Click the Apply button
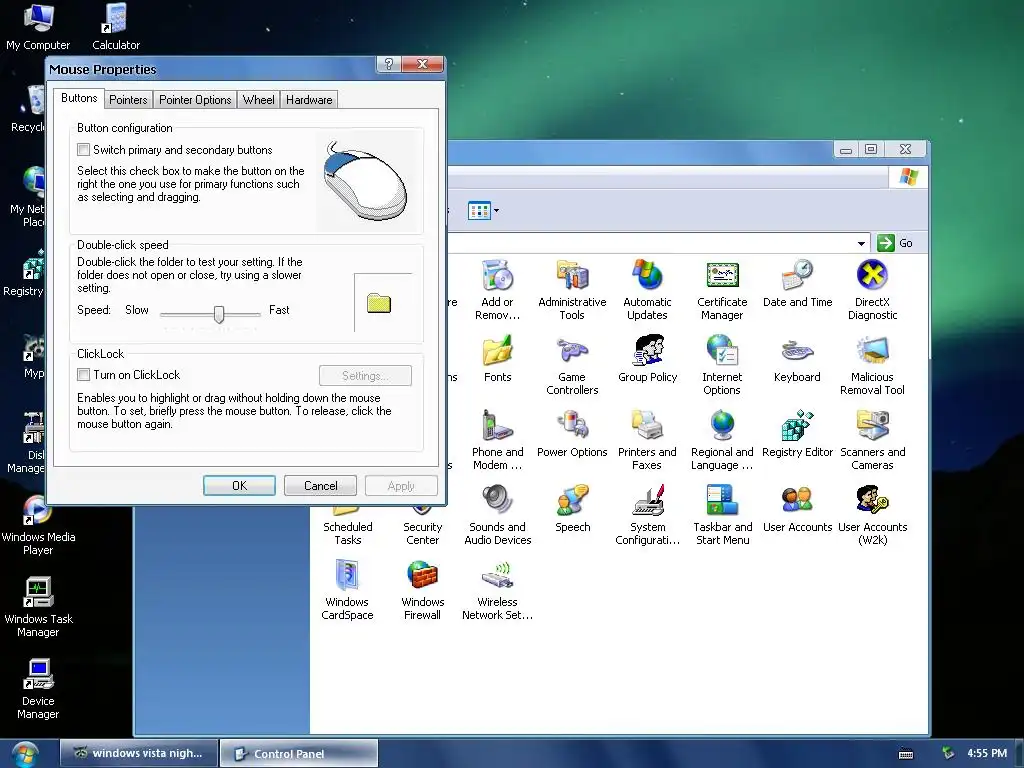The height and width of the screenshot is (768, 1024). click(x=401, y=485)
